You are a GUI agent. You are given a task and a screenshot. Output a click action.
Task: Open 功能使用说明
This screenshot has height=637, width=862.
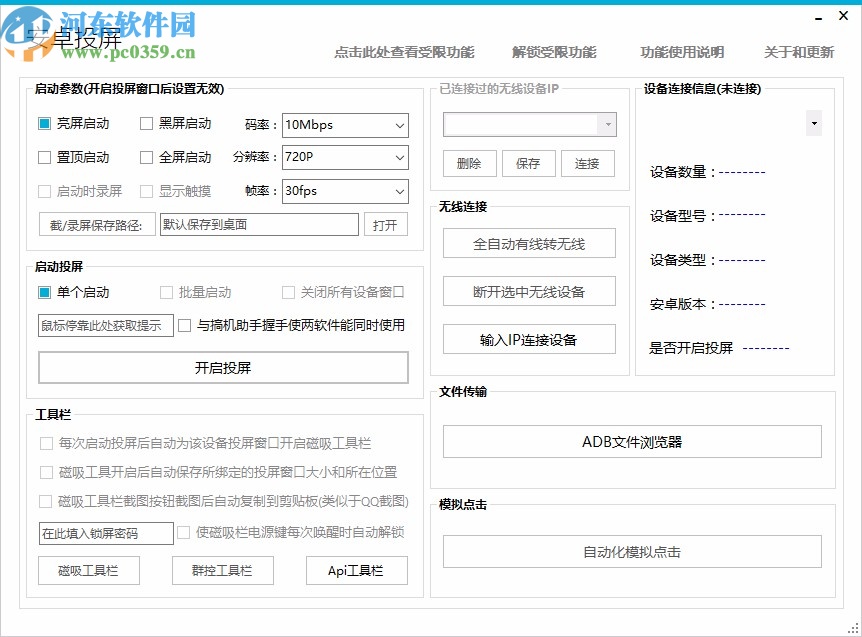pyautogui.click(x=681, y=53)
